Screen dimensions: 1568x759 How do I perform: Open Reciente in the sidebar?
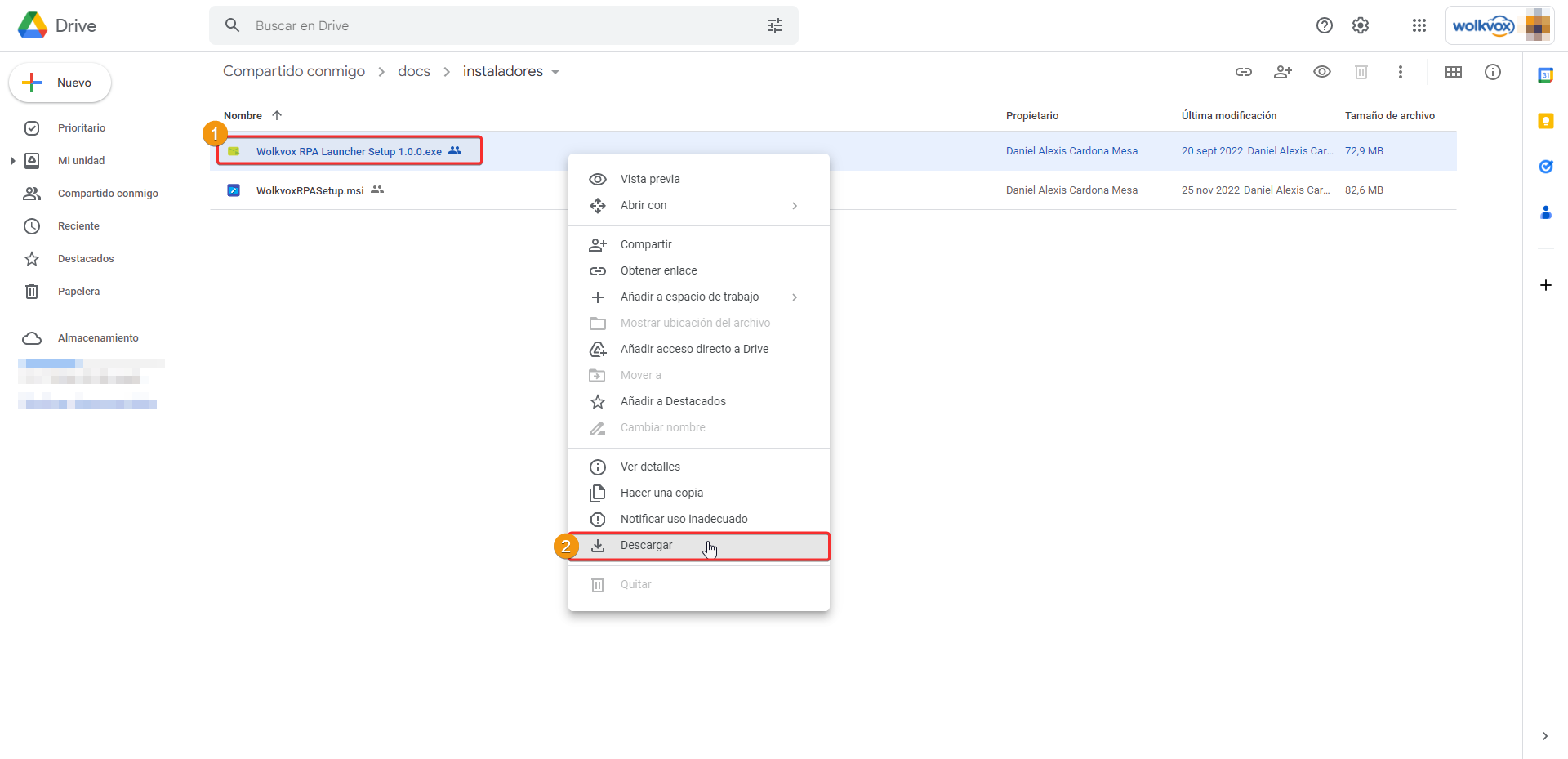click(x=78, y=226)
